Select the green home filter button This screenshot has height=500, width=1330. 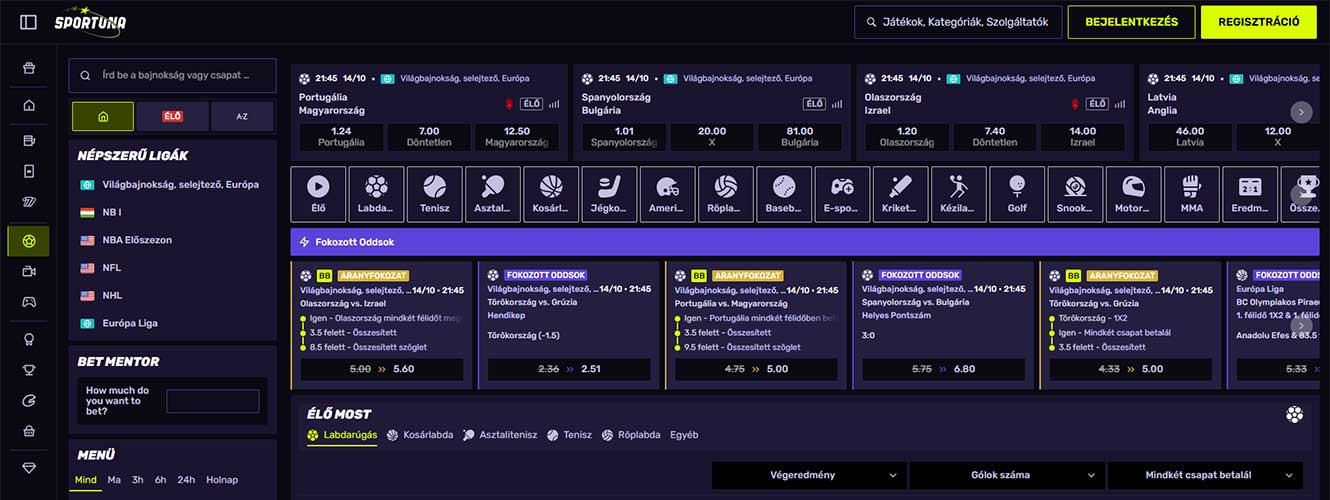click(103, 116)
